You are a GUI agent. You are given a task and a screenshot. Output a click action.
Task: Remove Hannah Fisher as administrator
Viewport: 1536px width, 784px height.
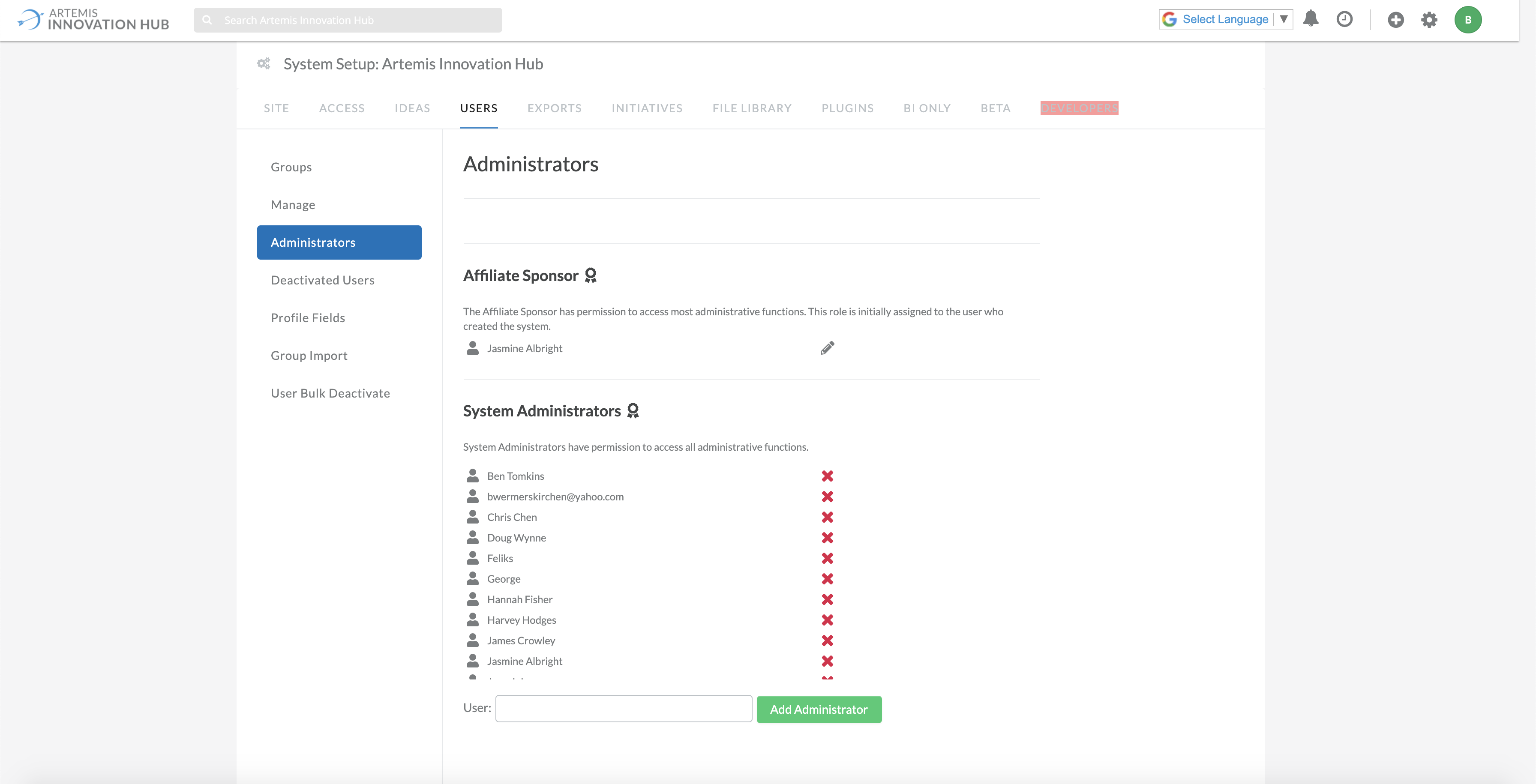pyautogui.click(x=827, y=599)
